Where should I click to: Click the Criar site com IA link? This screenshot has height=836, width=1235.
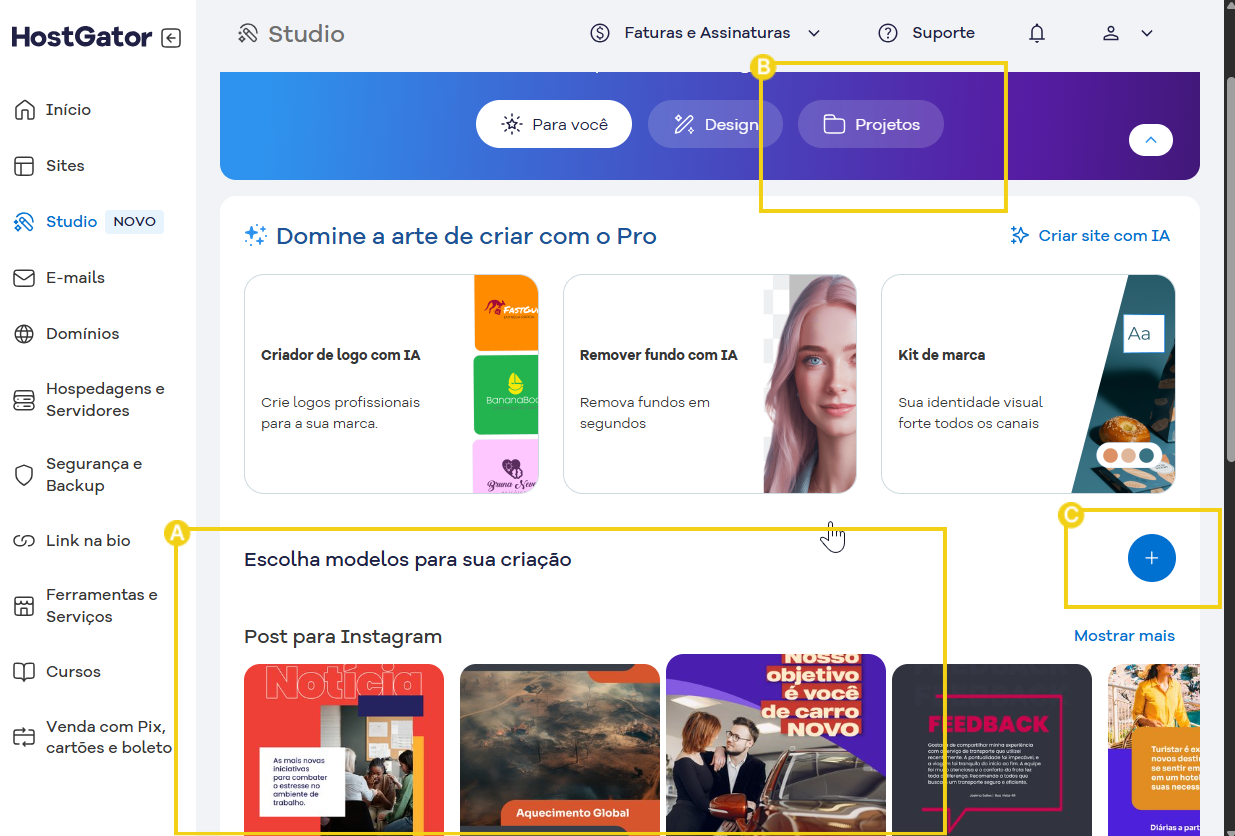coord(1104,236)
